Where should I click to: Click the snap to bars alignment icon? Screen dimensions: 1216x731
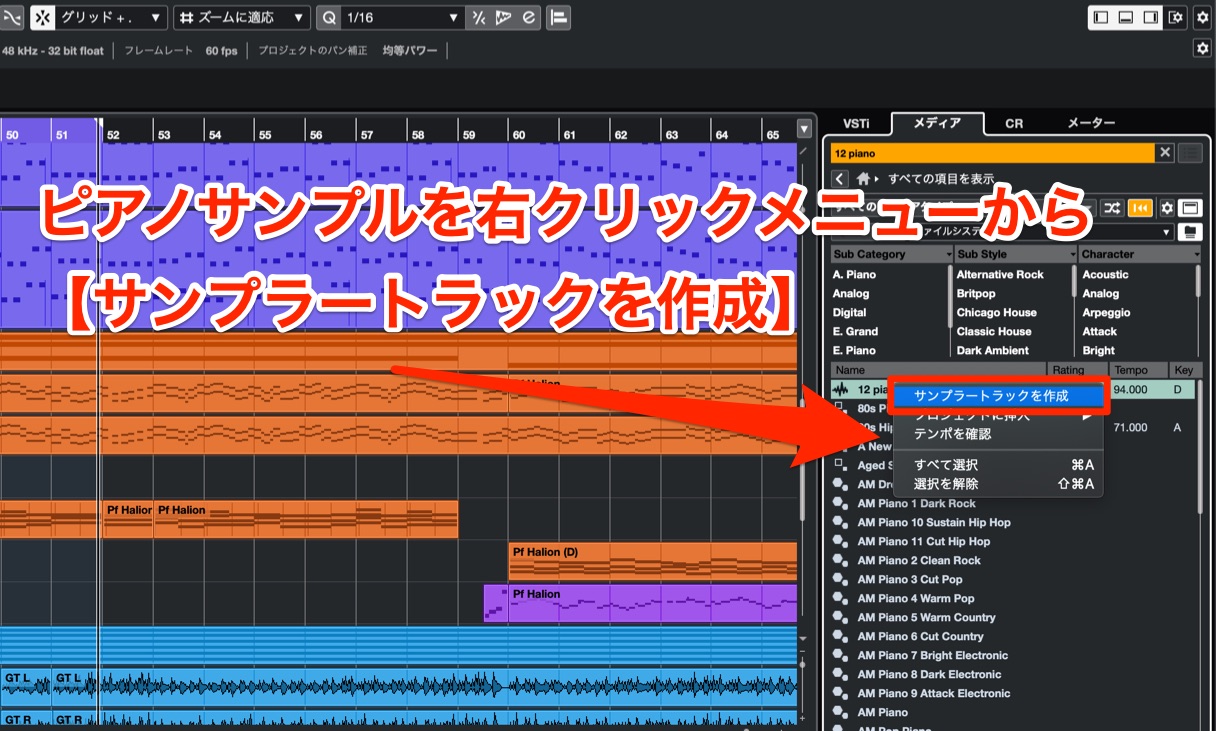tap(558, 17)
